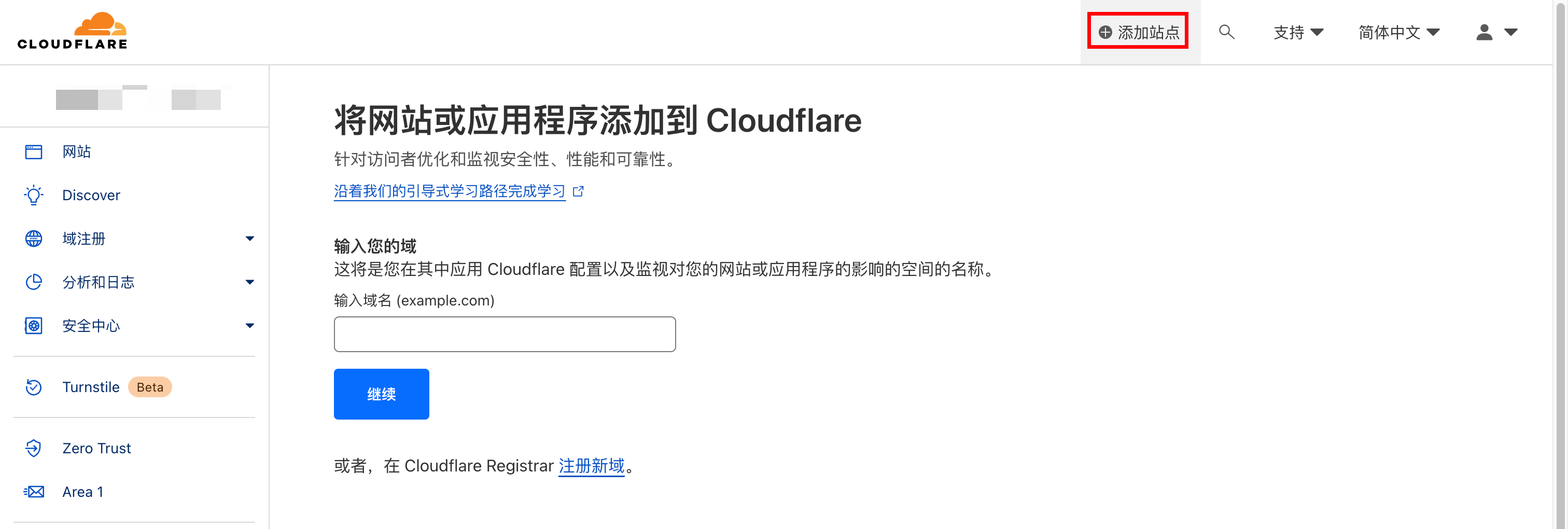Focus the domain name input field
This screenshot has height=529, width=1568.
[x=505, y=334]
